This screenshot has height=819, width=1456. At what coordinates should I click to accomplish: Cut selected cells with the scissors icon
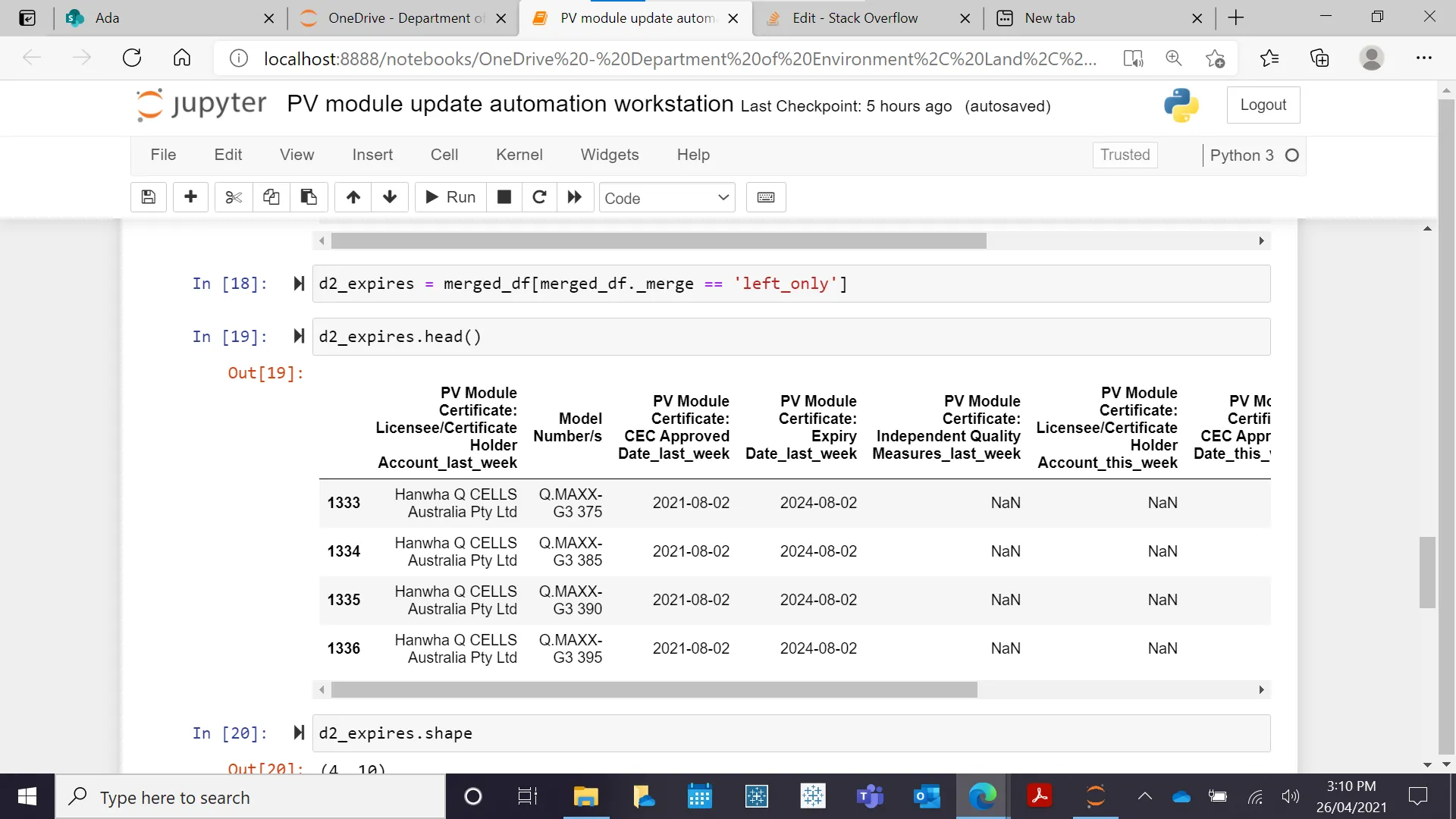(234, 197)
